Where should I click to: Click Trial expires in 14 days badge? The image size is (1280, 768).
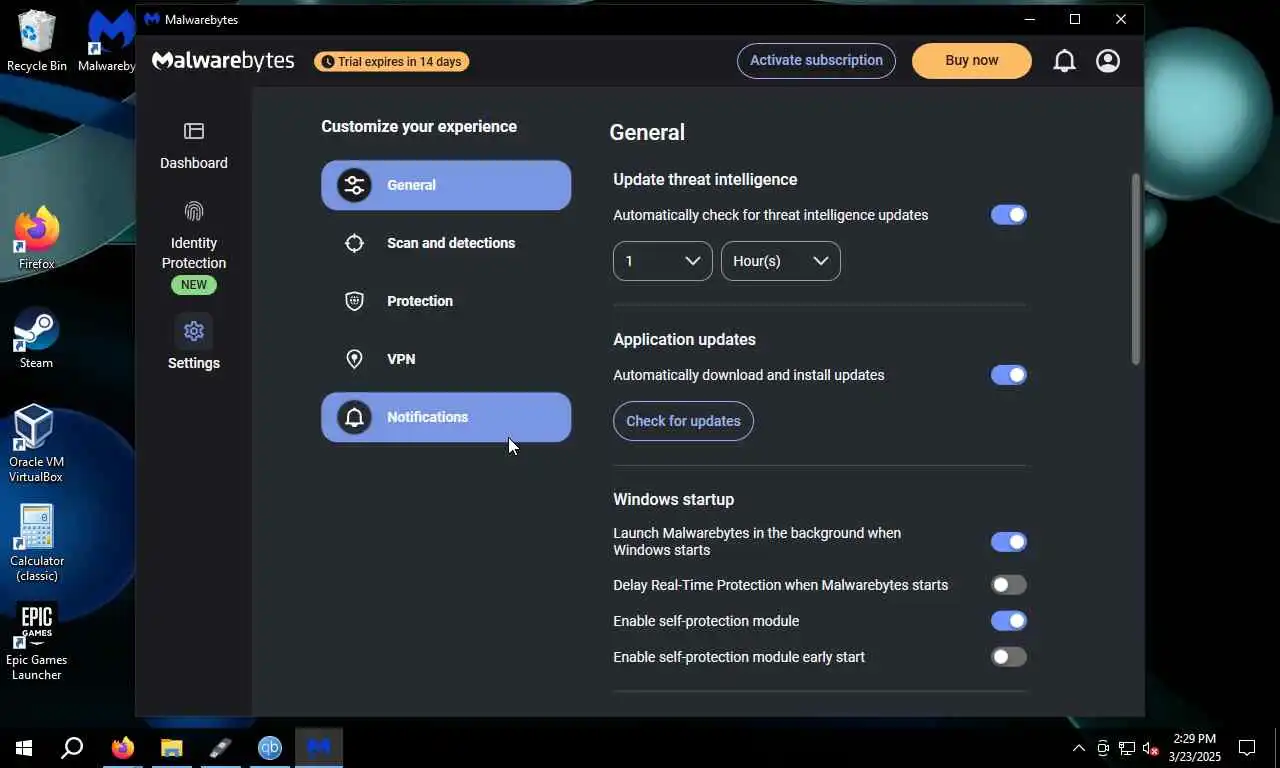click(391, 62)
